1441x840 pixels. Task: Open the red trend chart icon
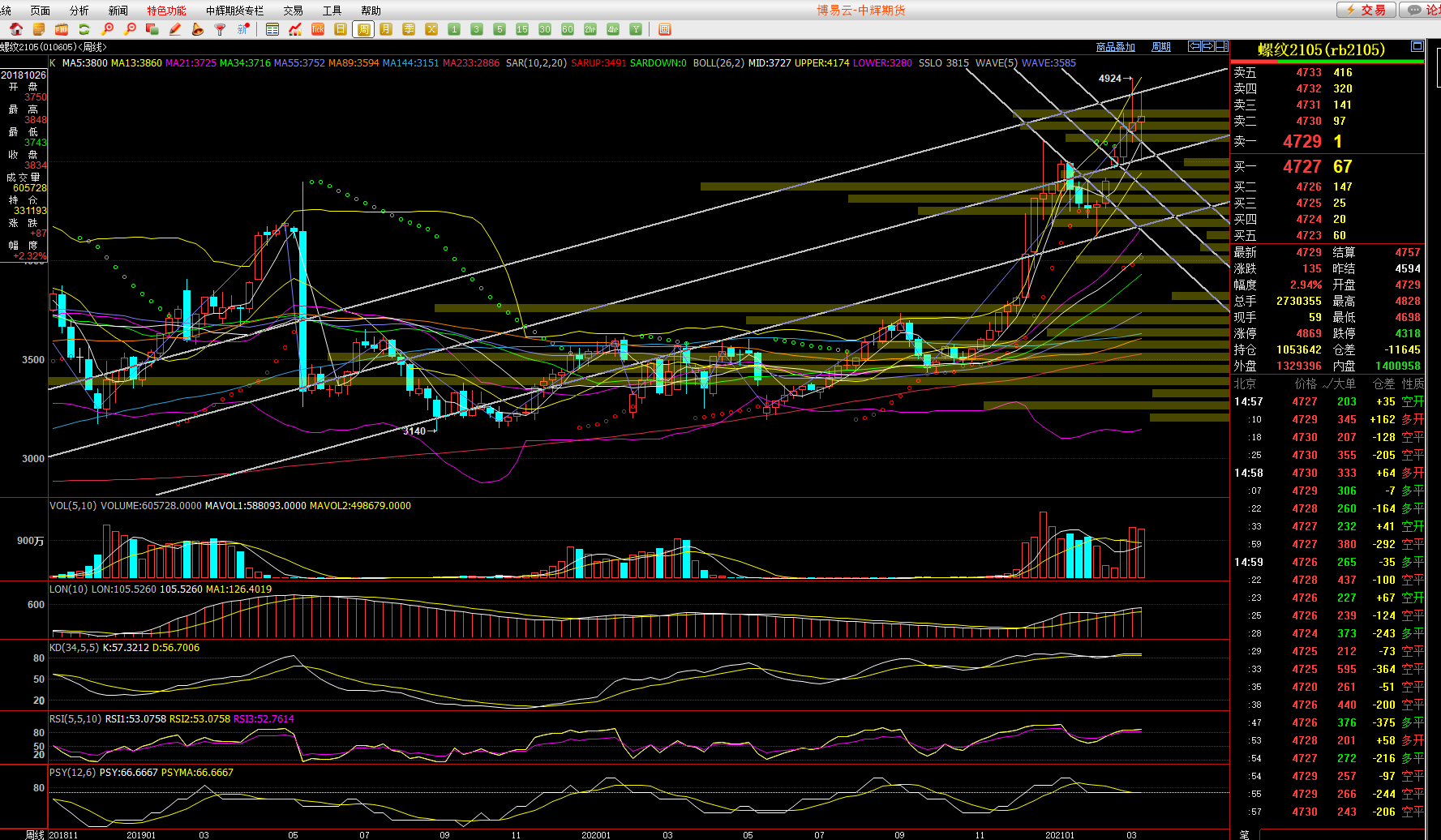tap(295, 29)
